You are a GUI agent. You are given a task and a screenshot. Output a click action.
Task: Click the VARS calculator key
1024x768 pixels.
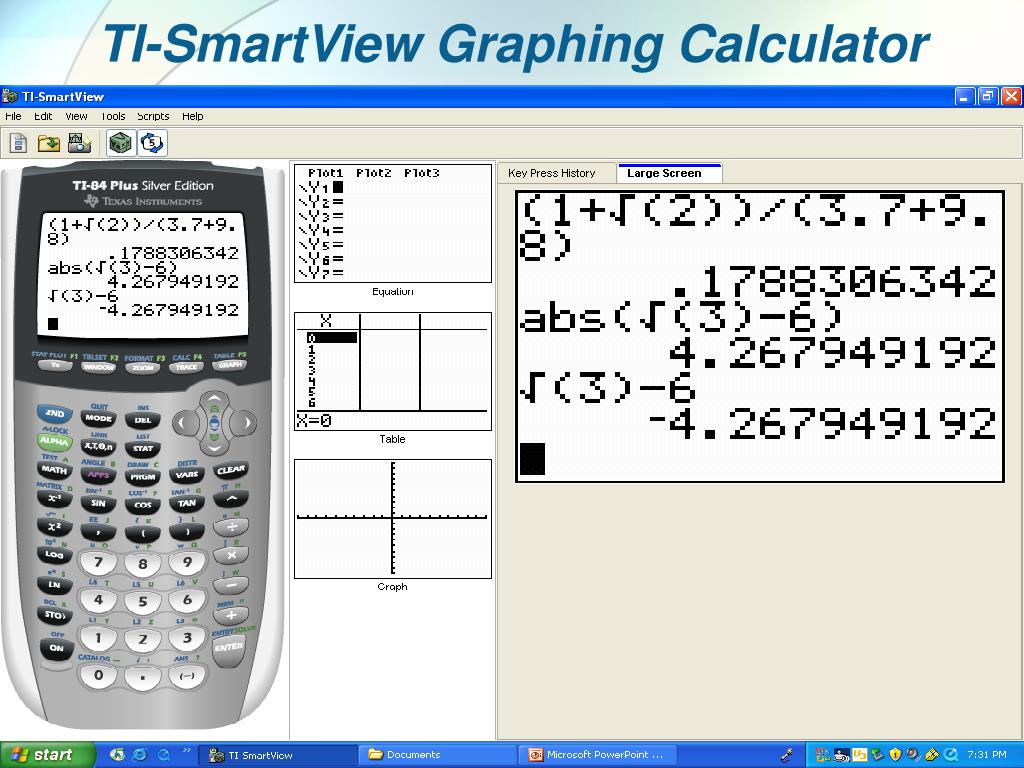pos(187,475)
